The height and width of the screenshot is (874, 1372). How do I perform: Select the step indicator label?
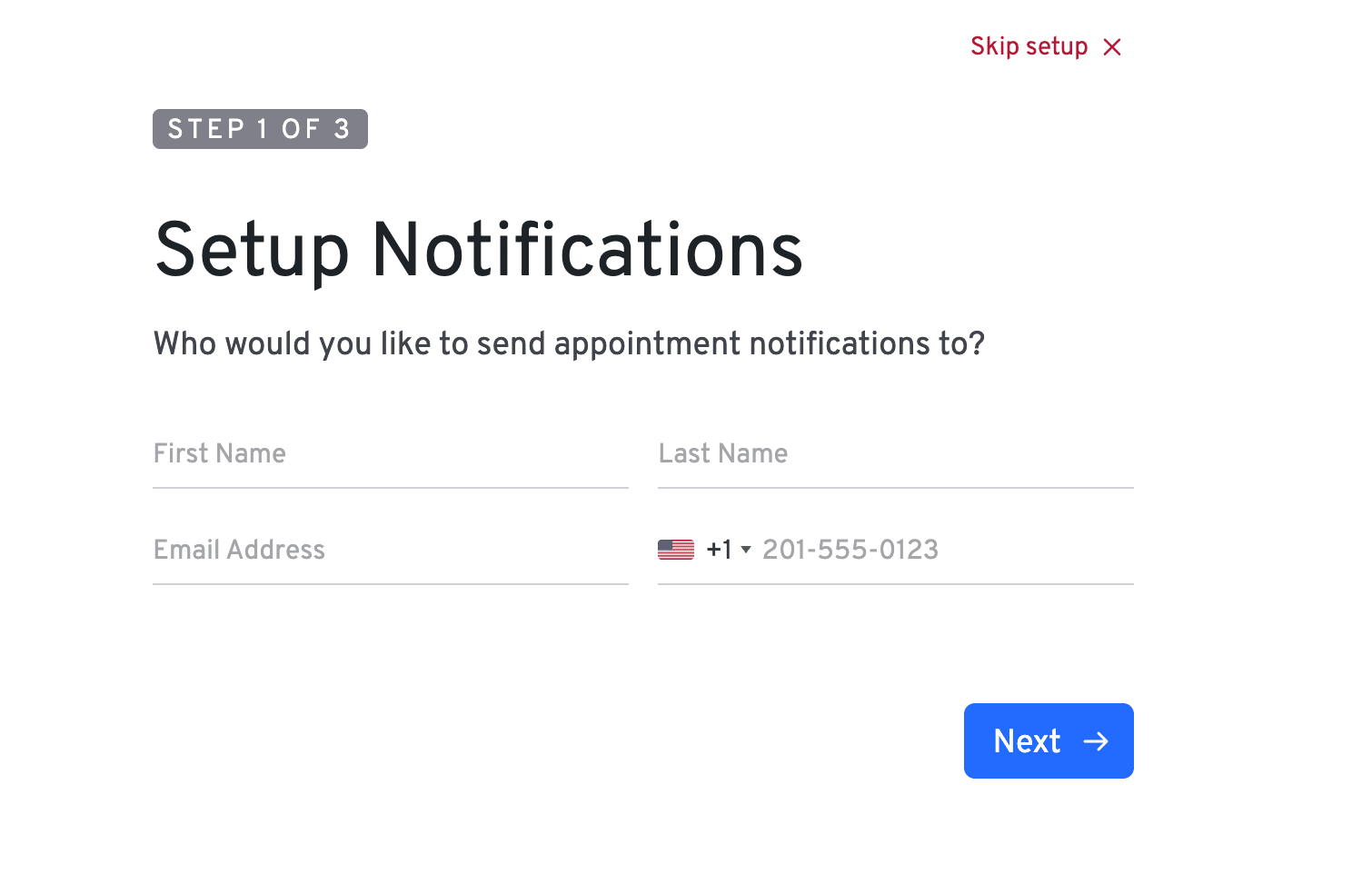pos(260,128)
